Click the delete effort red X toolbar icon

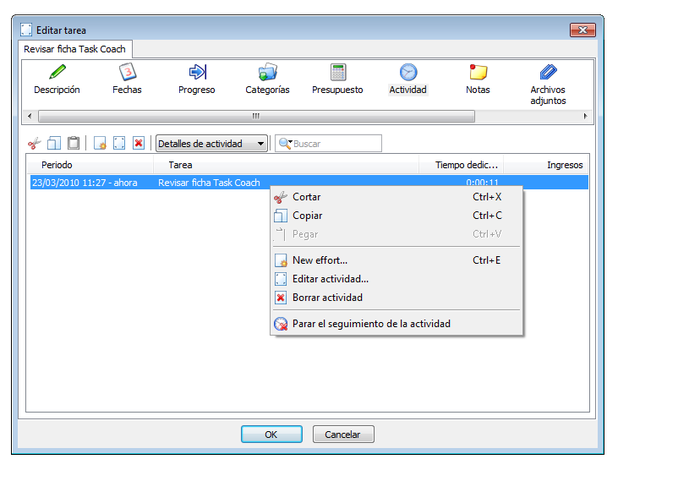[x=138, y=143]
